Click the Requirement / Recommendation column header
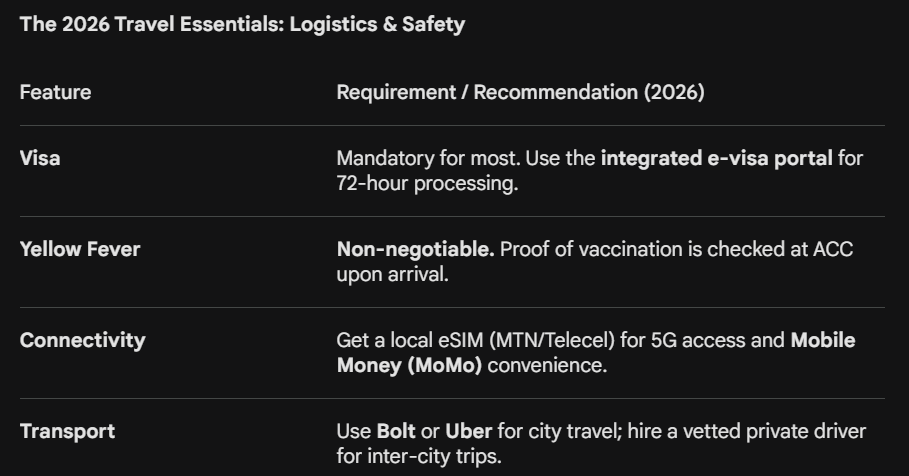This screenshot has width=909, height=476. pyautogui.click(x=520, y=93)
